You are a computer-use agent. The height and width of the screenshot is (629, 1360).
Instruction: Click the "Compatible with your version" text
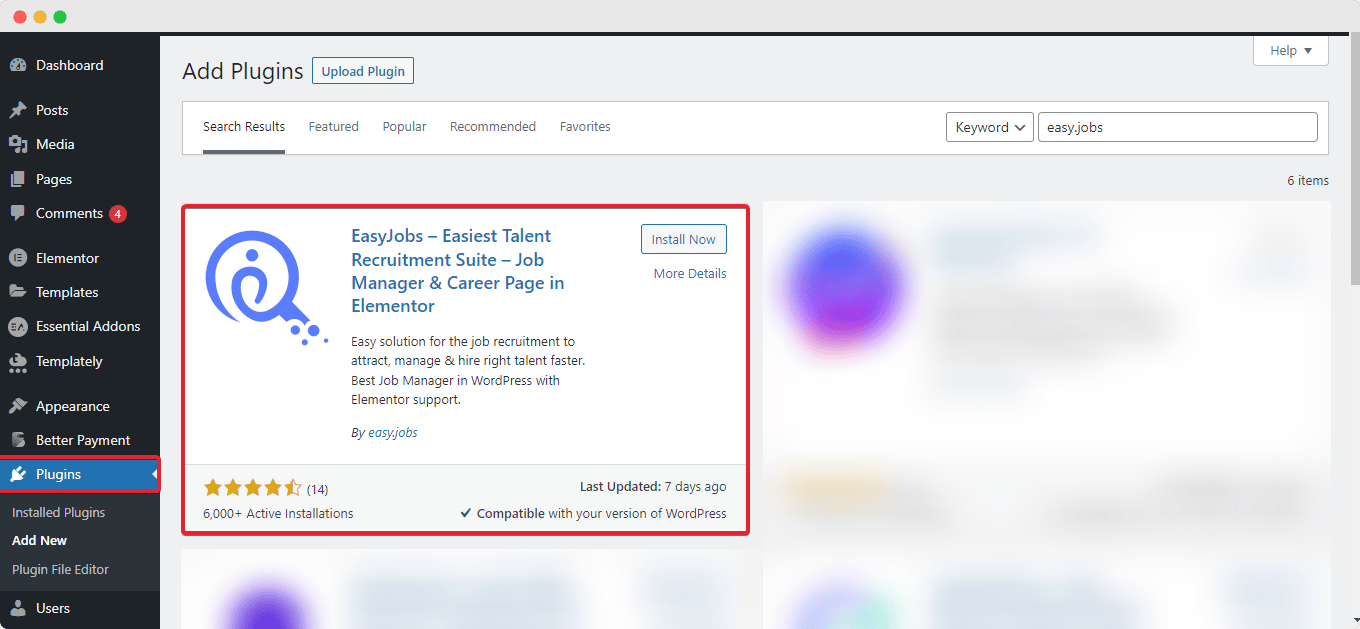(593, 513)
